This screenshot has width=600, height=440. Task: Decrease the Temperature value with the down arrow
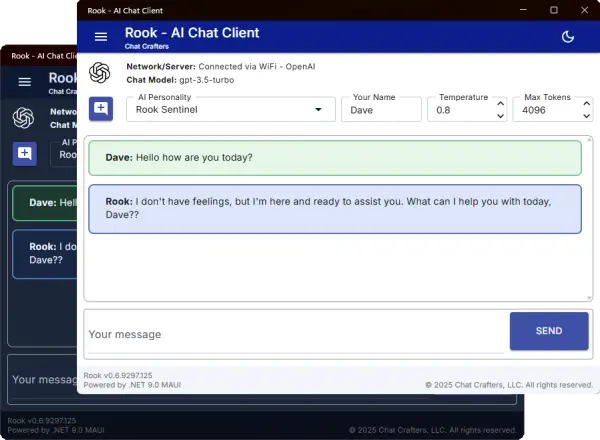pyautogui.click(x=500, y=116)
